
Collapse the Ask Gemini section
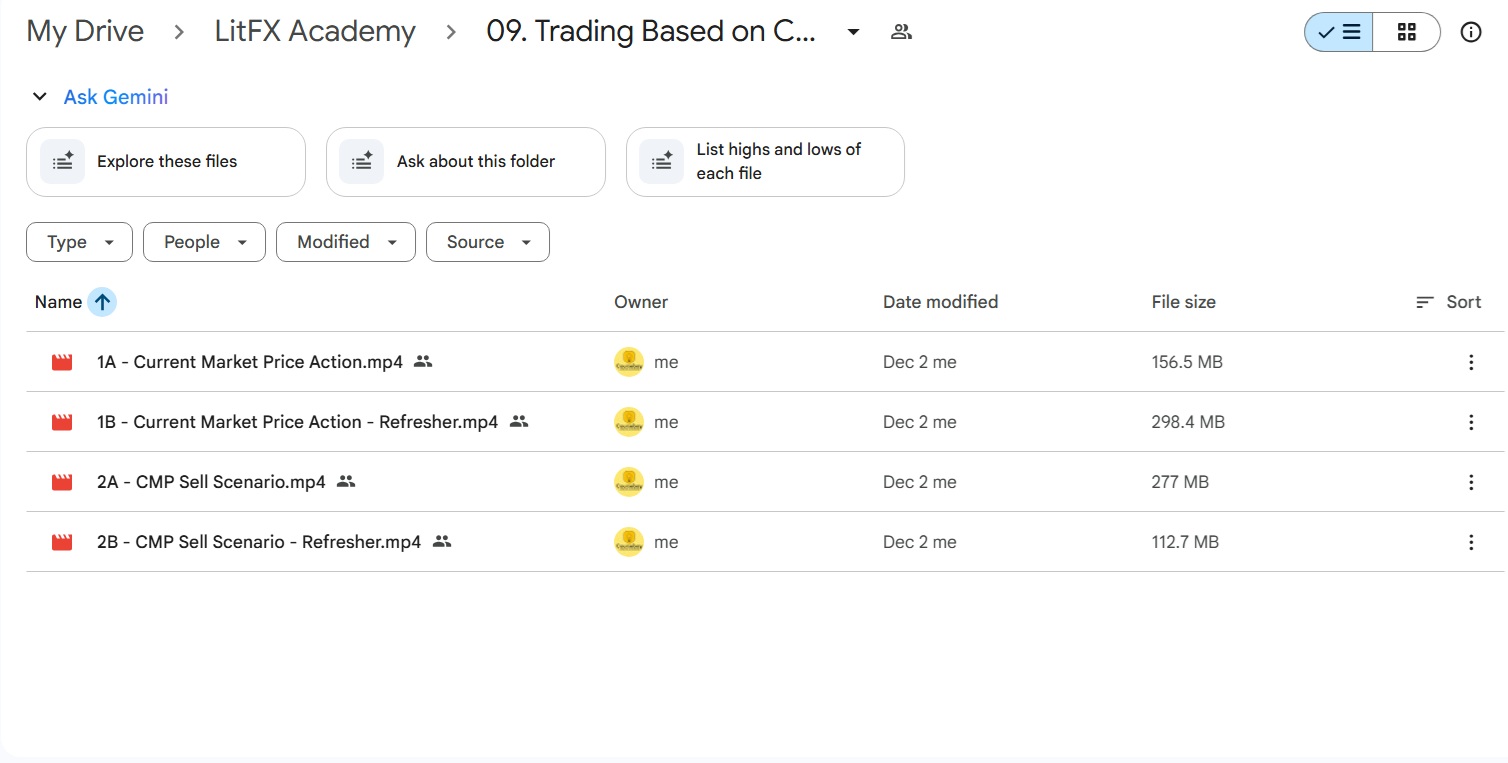tap(40, 97)
